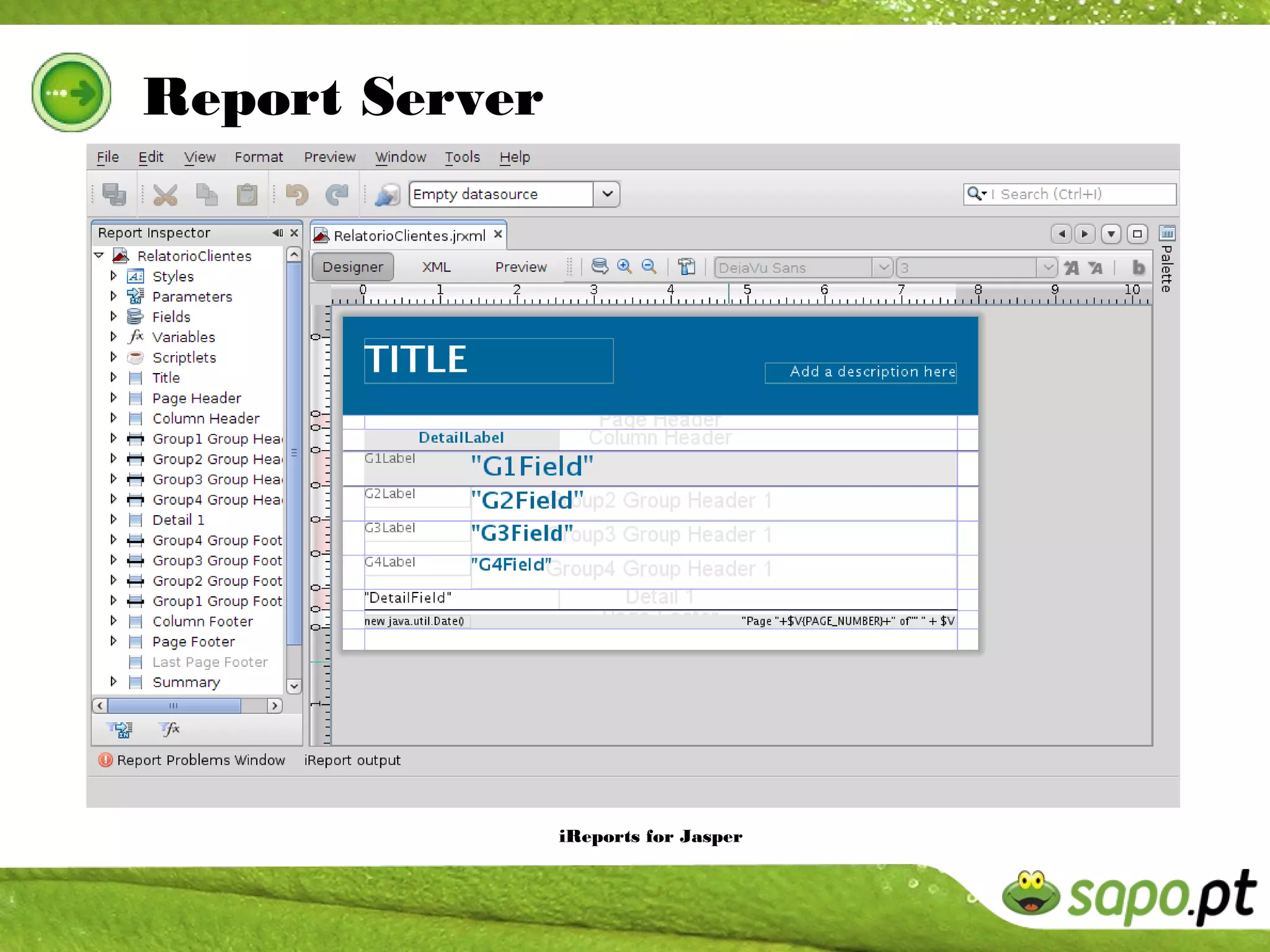Image resolution: width=1270 pixels, height=952 pixels.
Task: Click the Cut scissors icon
Action: tap(165, 195)
